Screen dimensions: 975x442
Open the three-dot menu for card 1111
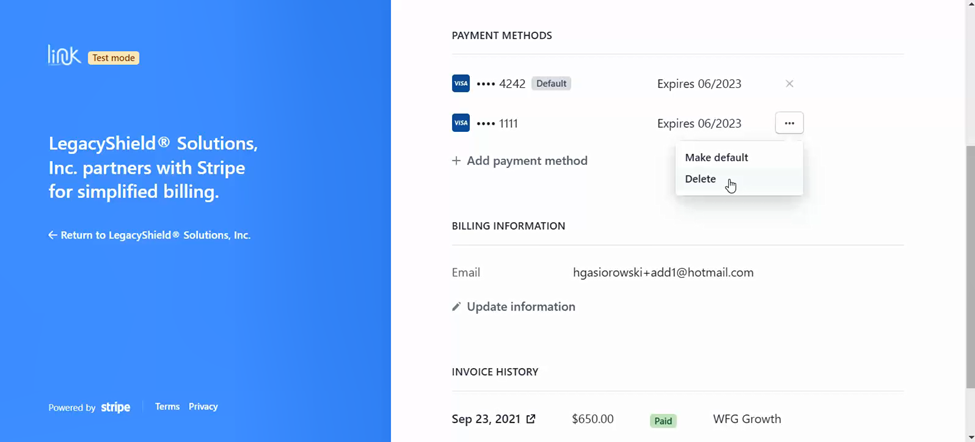[789, 123]
